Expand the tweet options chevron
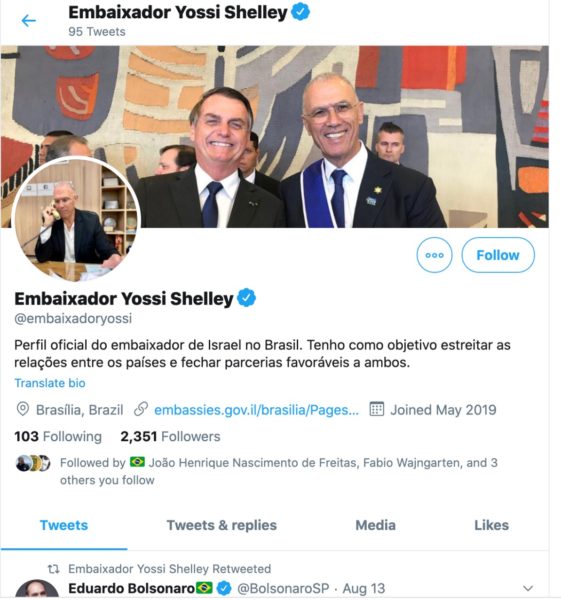Screen dimensions: 561x600 (x=528, y=588)
